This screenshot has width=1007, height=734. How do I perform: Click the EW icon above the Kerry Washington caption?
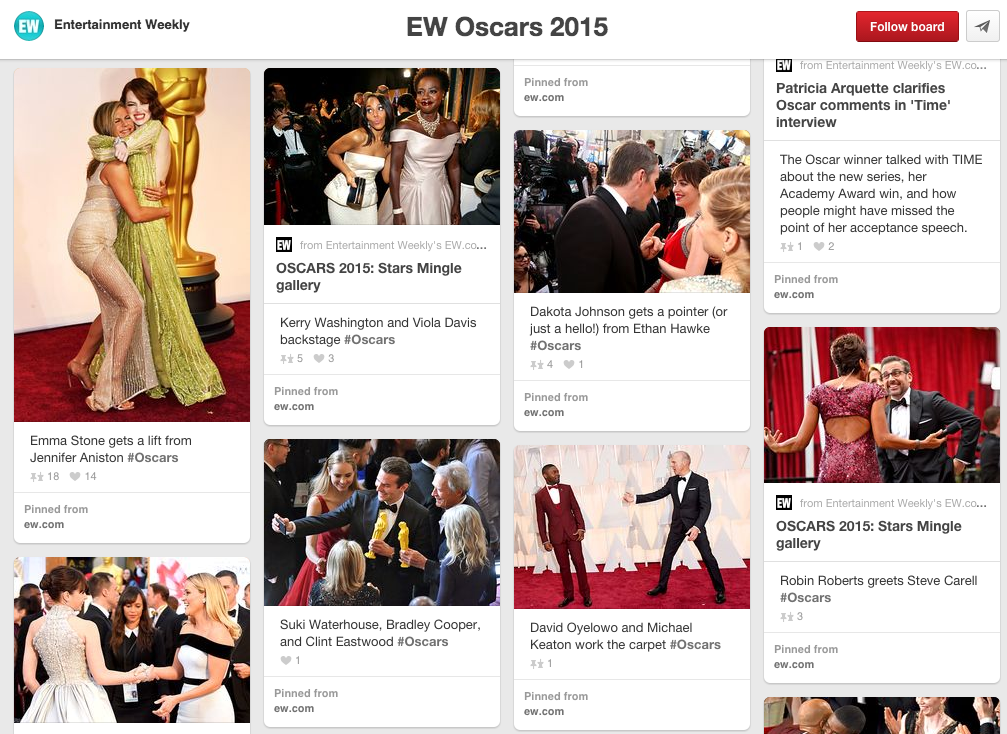point(284,245)
